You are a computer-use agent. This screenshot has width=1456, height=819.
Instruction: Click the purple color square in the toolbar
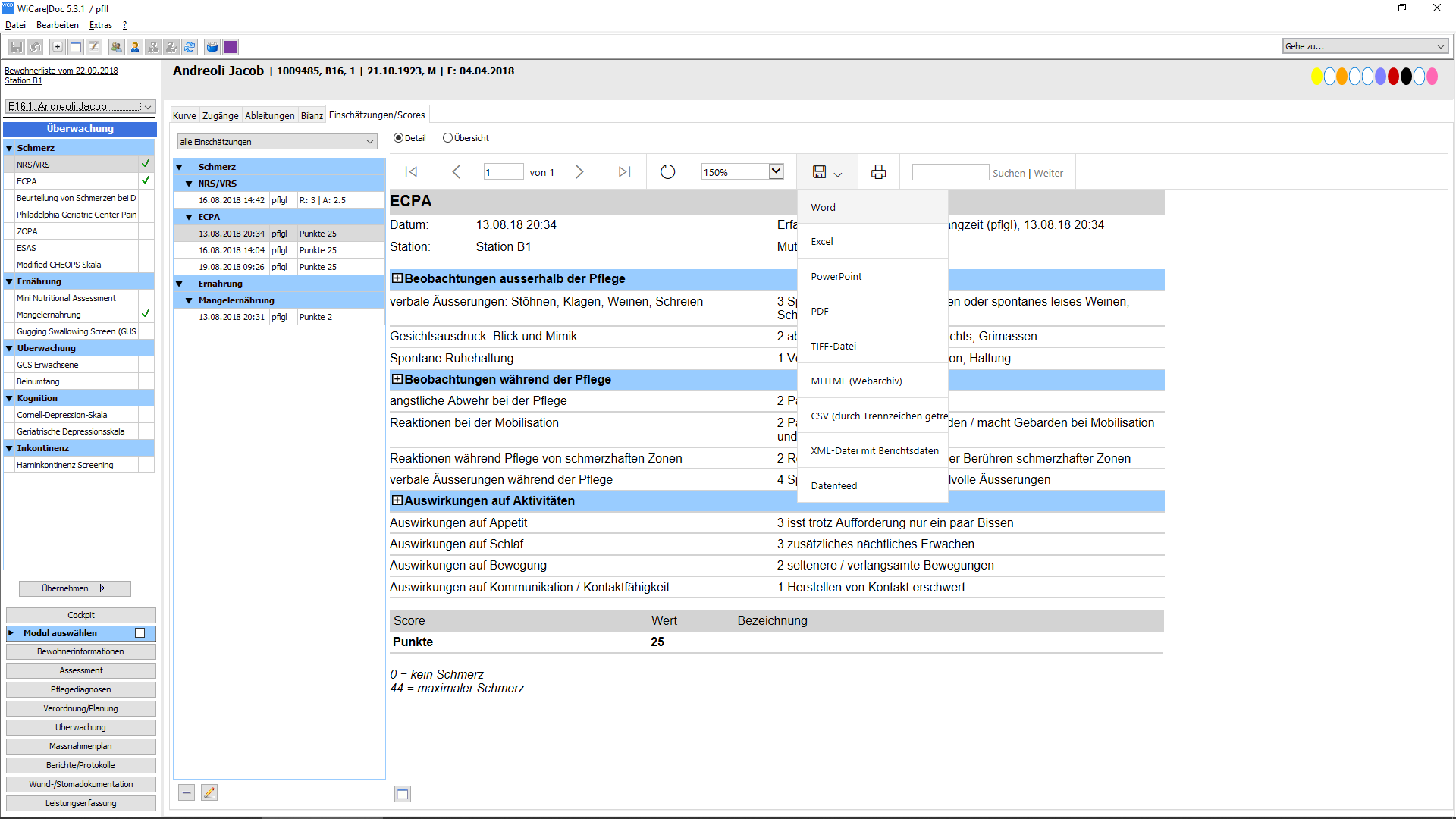pos(231,47)
